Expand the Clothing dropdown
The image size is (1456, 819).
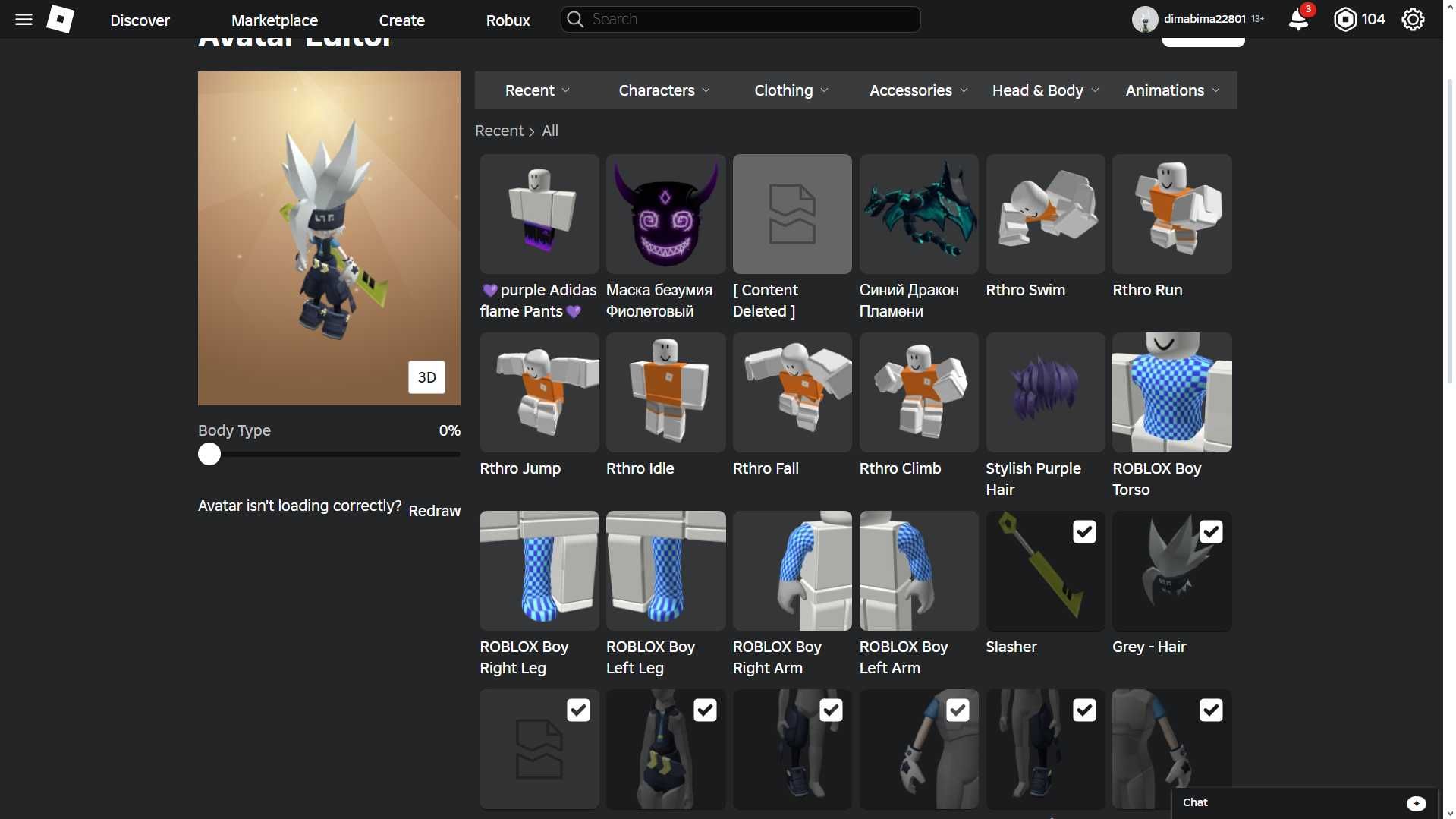791,90
